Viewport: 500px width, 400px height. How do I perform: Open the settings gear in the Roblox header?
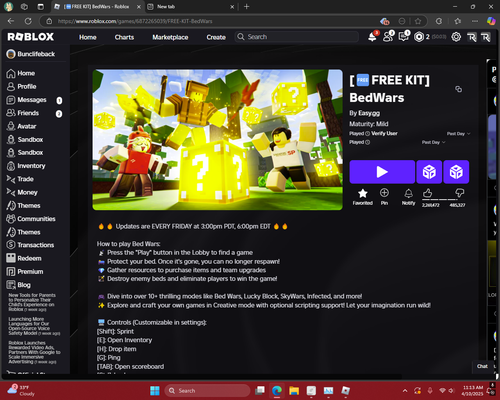pos(456,37)
